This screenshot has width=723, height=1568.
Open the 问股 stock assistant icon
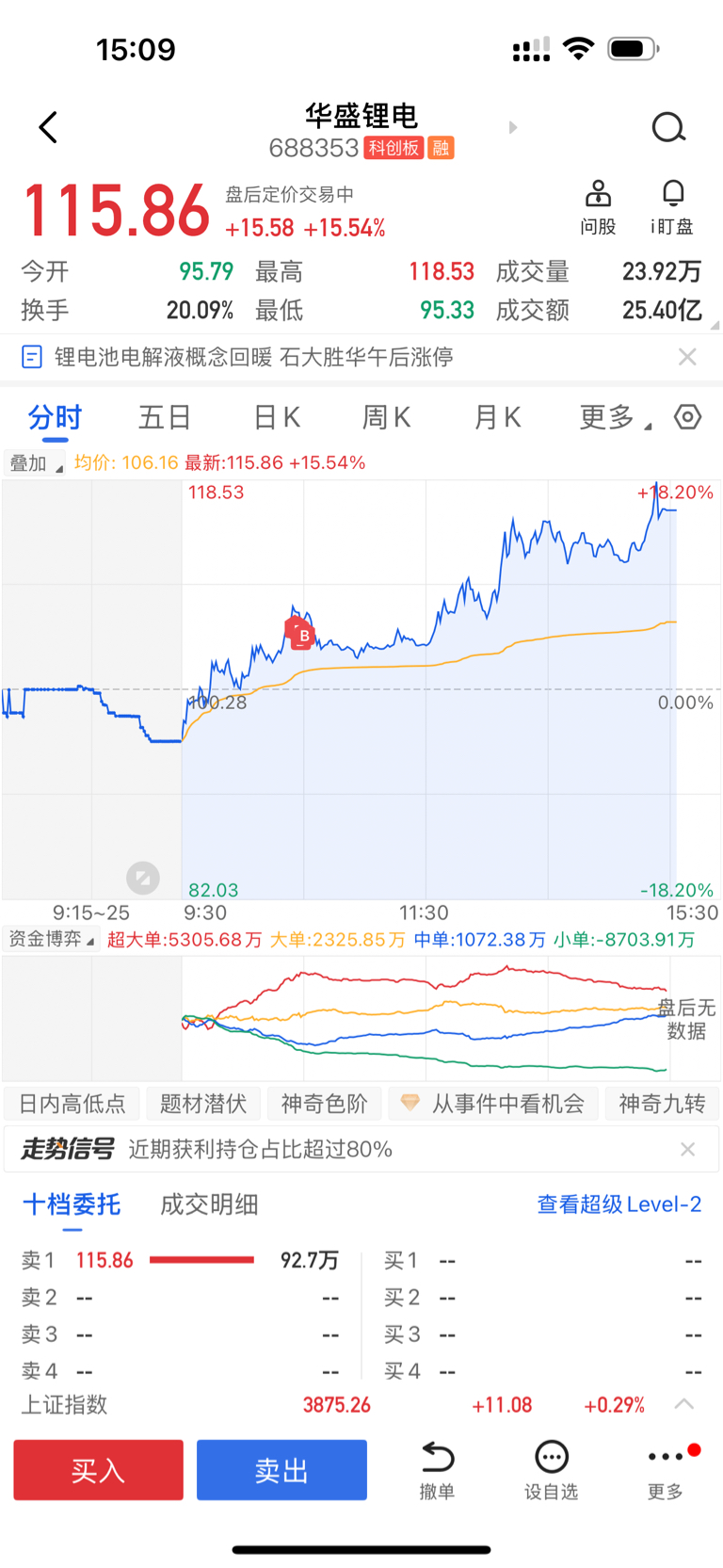[598, 194]
